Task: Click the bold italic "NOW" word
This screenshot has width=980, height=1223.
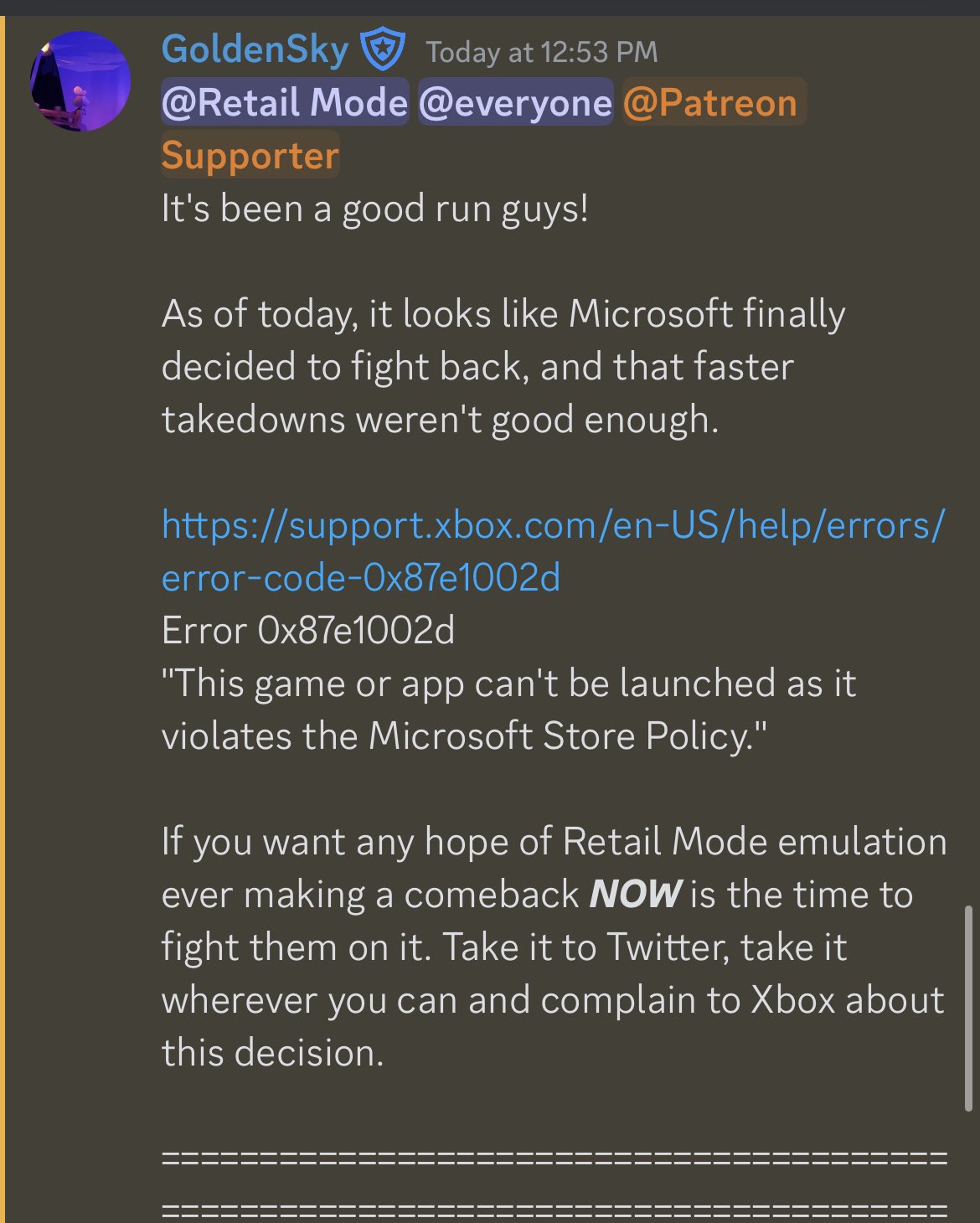Action: (636, 894)
